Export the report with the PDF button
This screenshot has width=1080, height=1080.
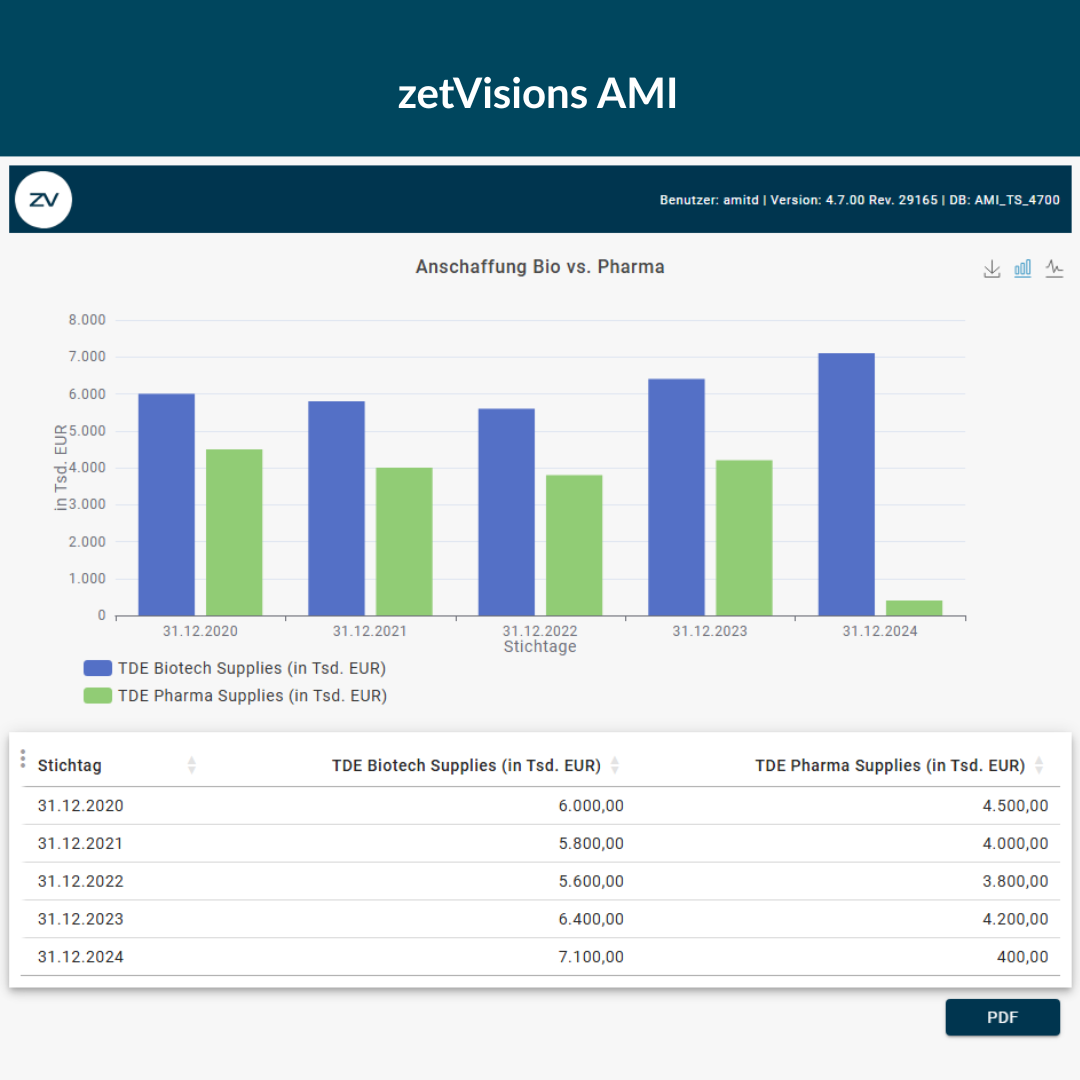tap(1002, 1017)
